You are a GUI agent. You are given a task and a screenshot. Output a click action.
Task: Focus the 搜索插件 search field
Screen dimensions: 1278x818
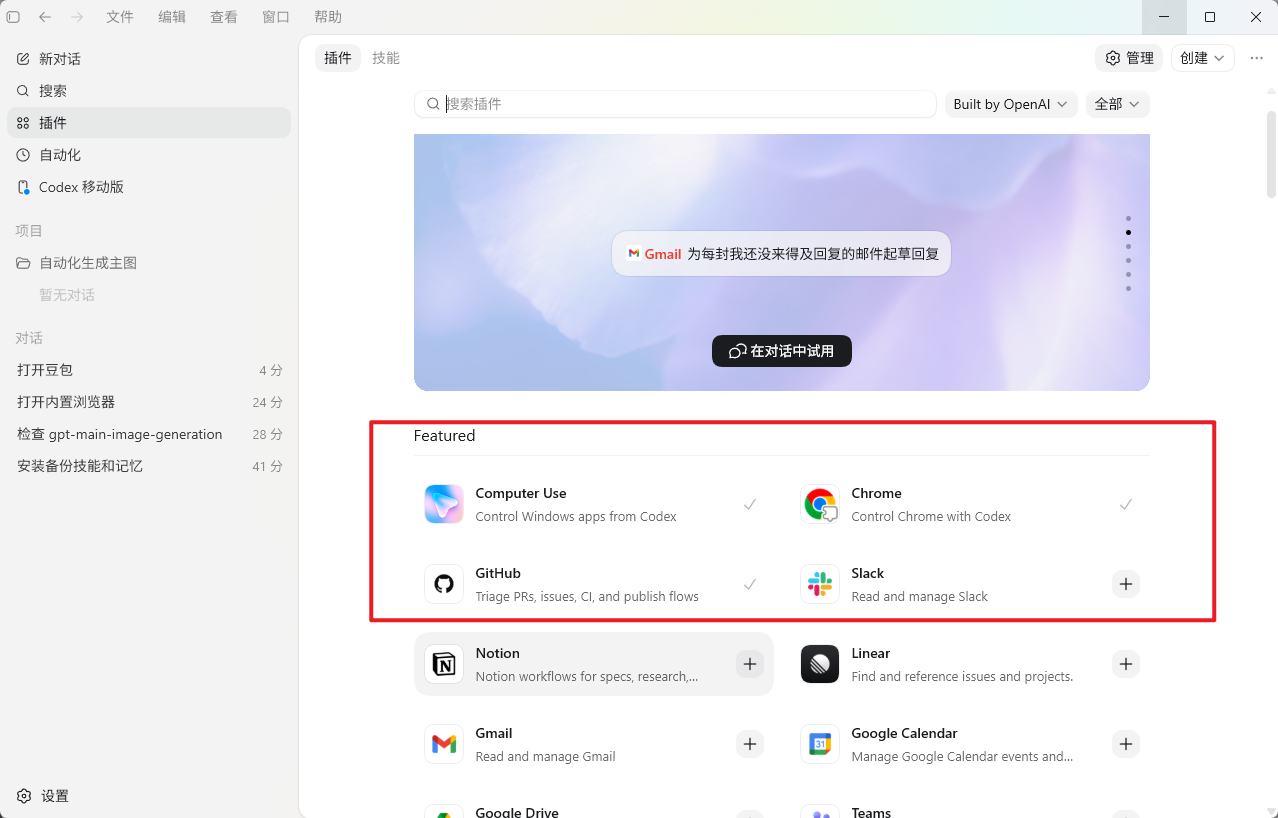[x=675, y=104]
